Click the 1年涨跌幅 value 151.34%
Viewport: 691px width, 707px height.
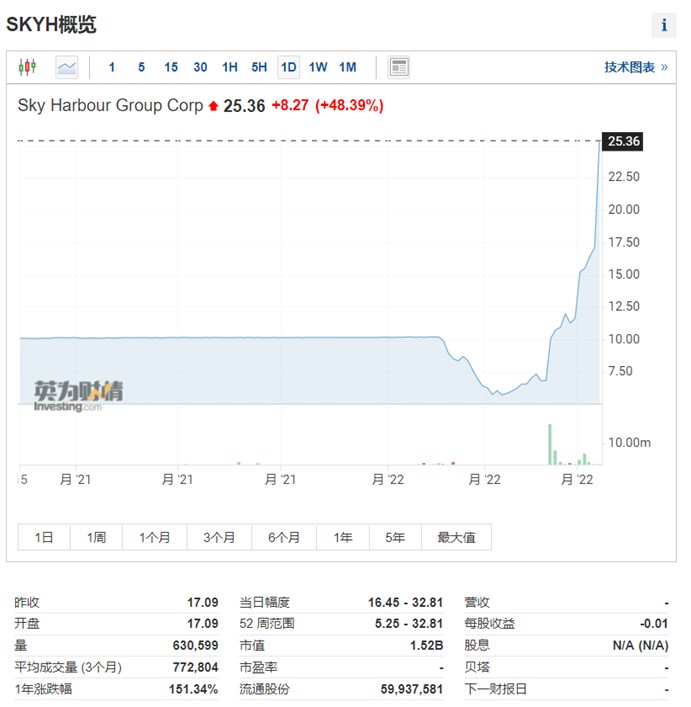(193, 689)
